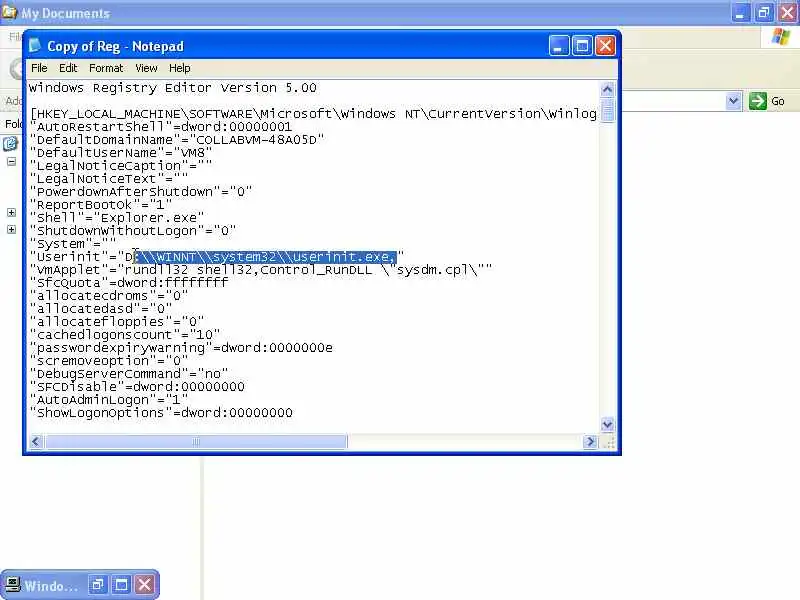This screenshot has width=800, height=600.
Task: Click the "Shell"="Explorer.exe" line
Action: click(x=117, y=218)
